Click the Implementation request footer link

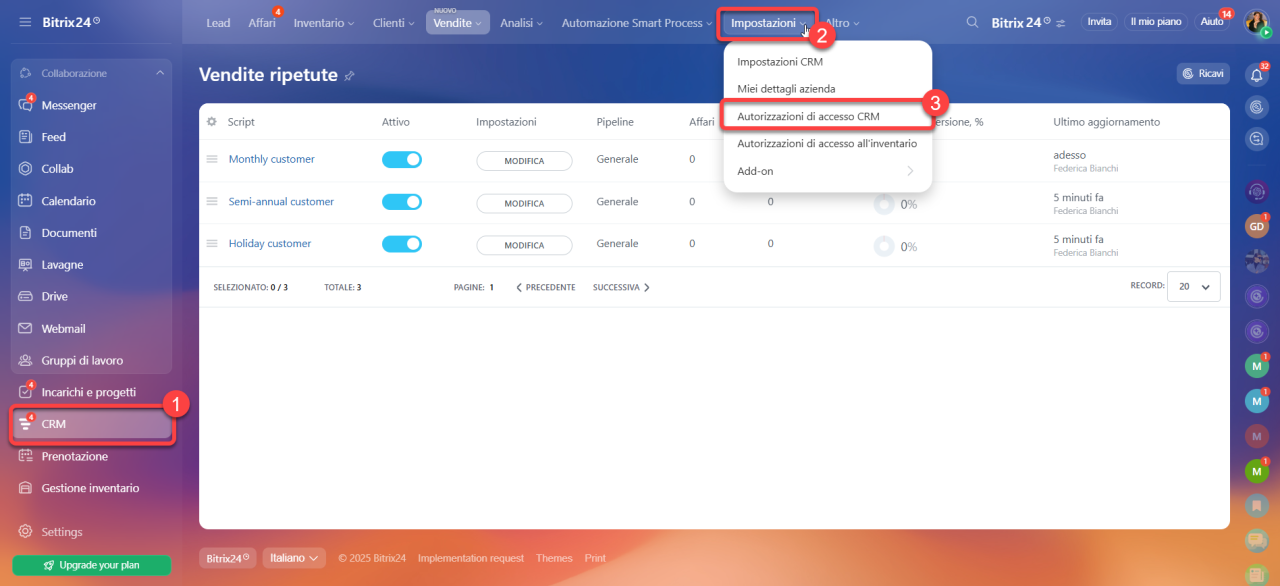471,558
